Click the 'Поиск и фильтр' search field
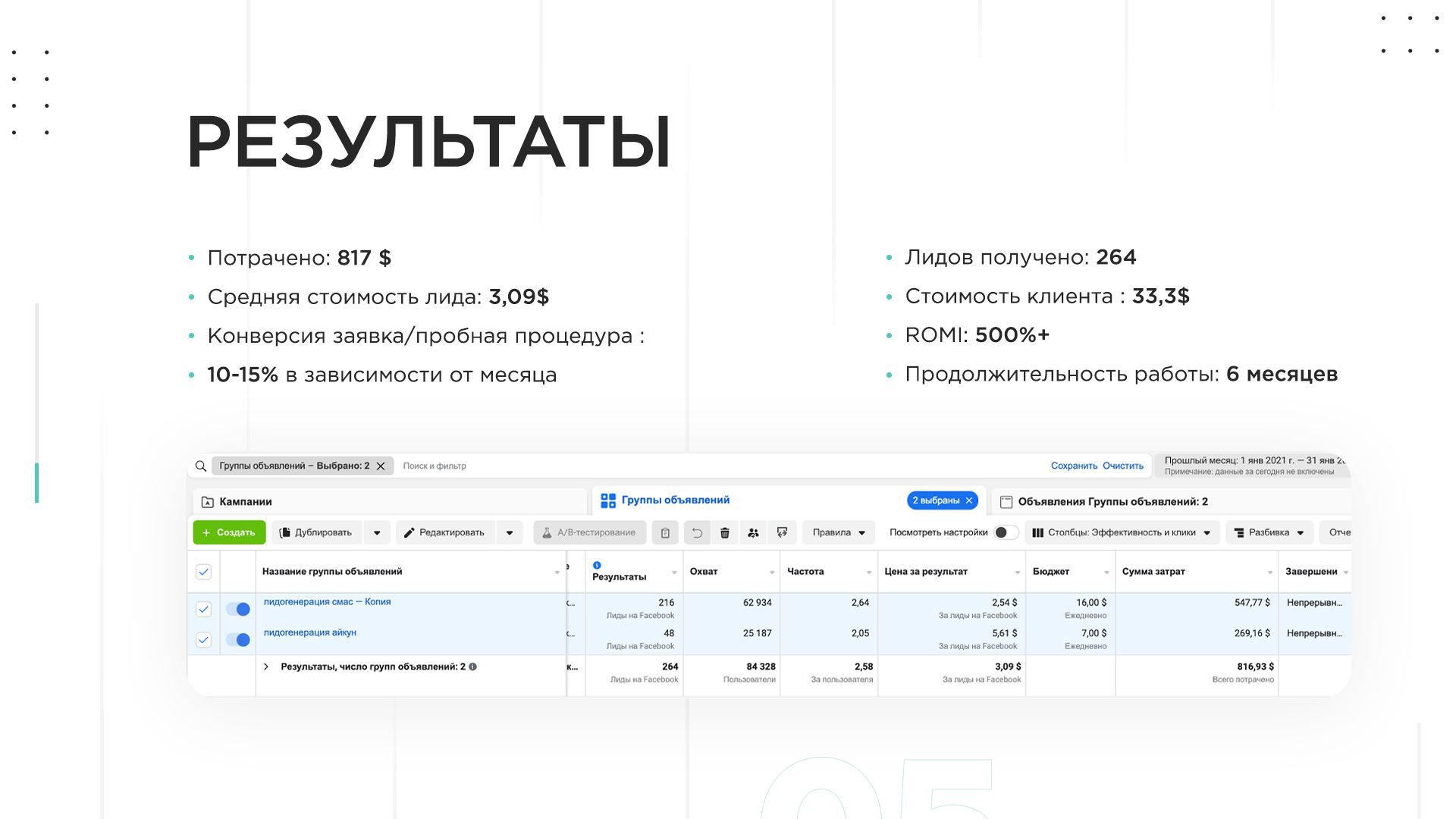This screenshot has width=1456, height=819. click(x=435, y=466)
